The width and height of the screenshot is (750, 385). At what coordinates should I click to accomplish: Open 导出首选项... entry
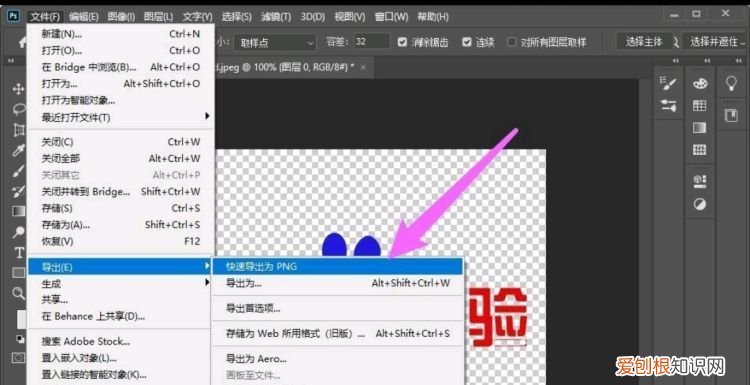(338, 308)
